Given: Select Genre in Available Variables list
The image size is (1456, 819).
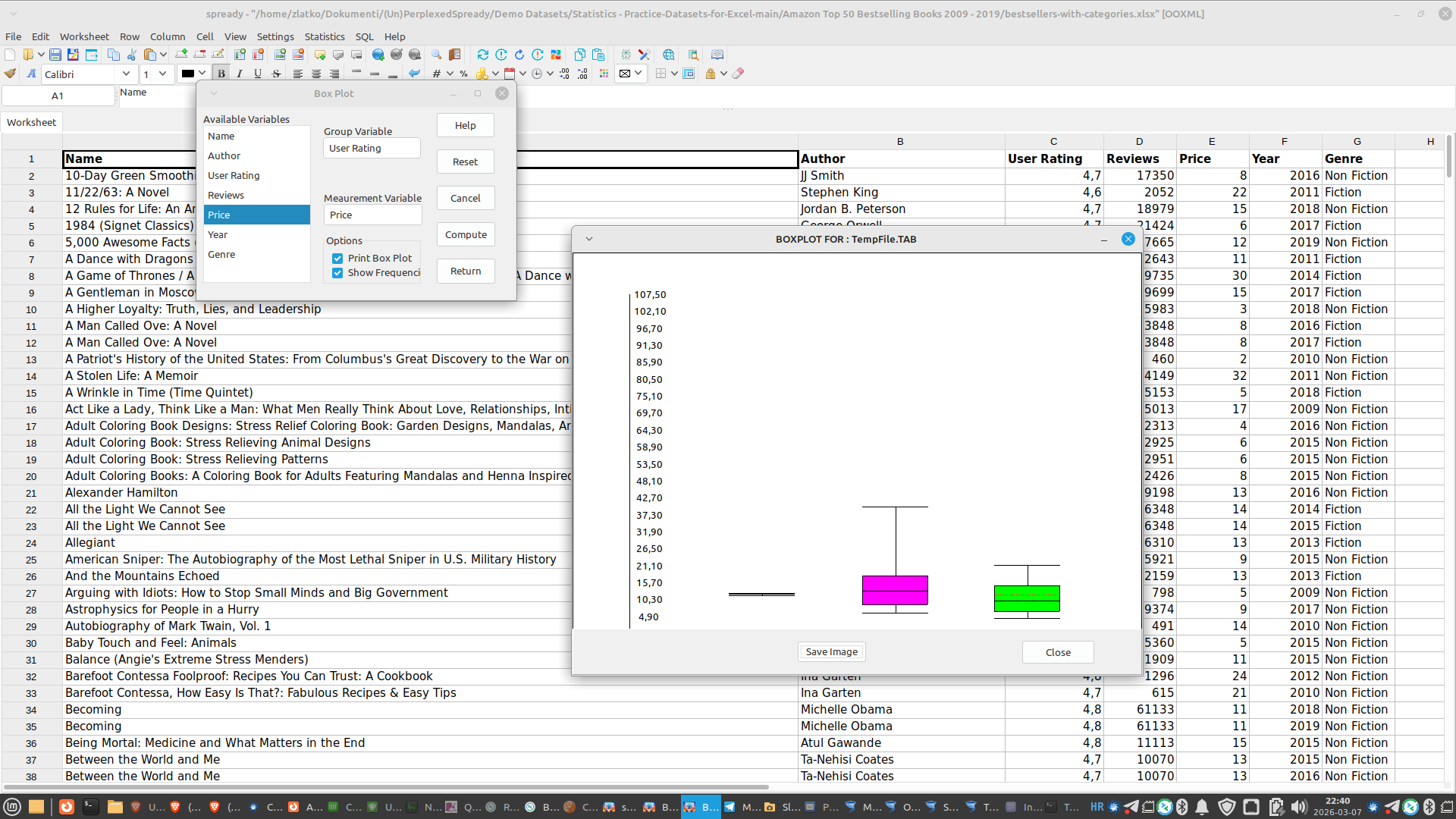Looking at the screenshot, I should (221, 255).
